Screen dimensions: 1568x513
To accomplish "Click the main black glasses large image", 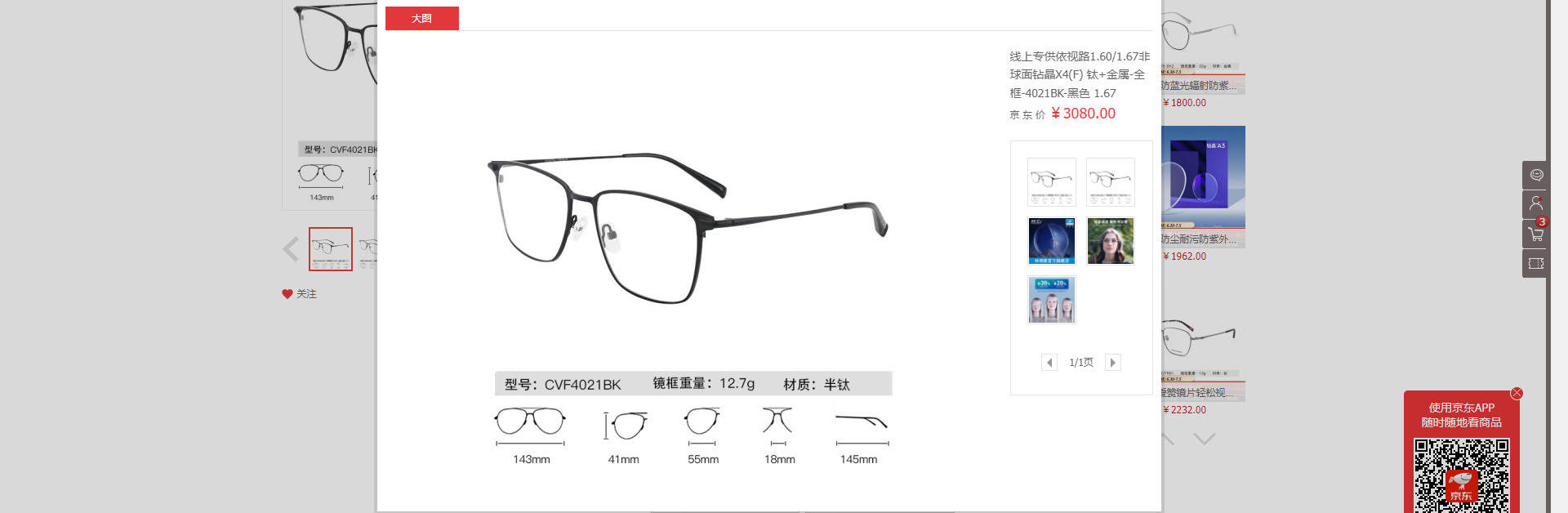I will [x=688, y=227].
